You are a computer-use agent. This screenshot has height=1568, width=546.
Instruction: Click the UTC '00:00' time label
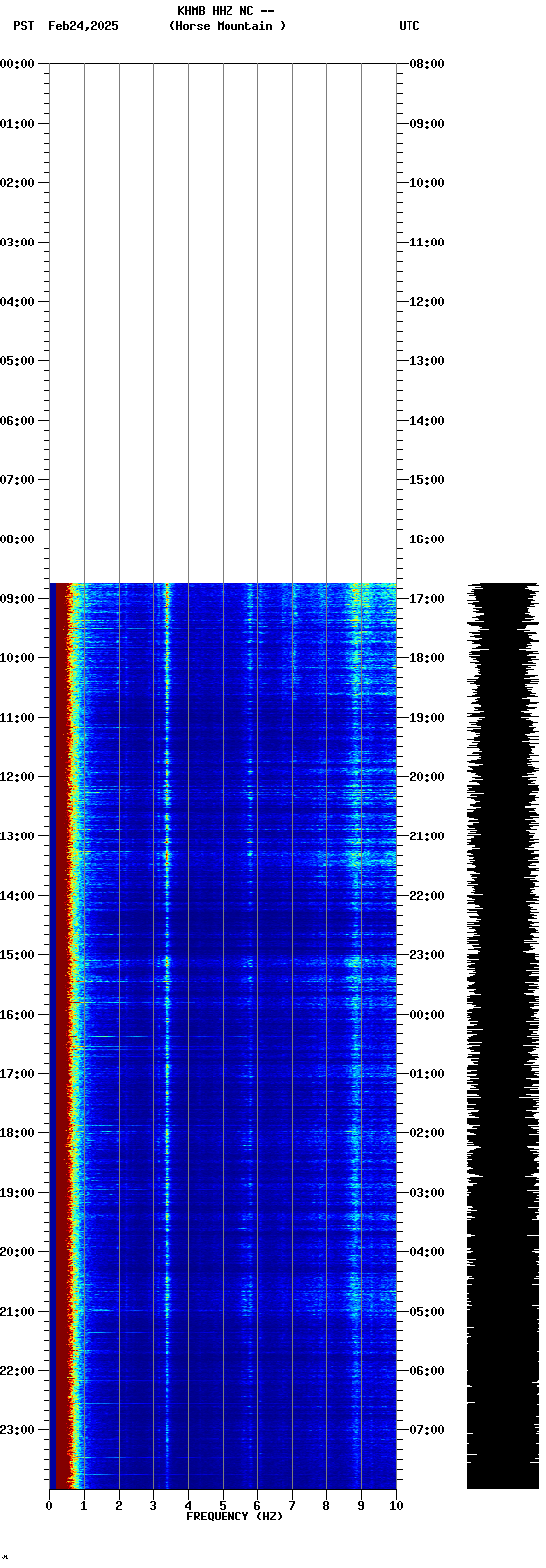pyautogui.click(x=427, y=1015)
